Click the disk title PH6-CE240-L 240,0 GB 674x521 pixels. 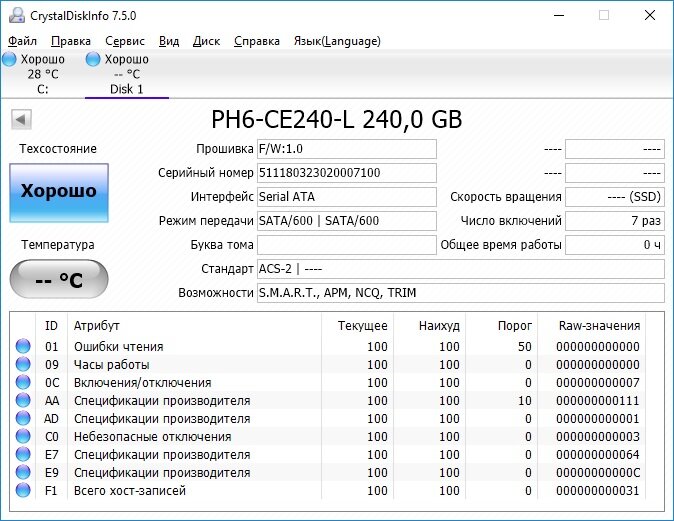(x=337, y=120)
